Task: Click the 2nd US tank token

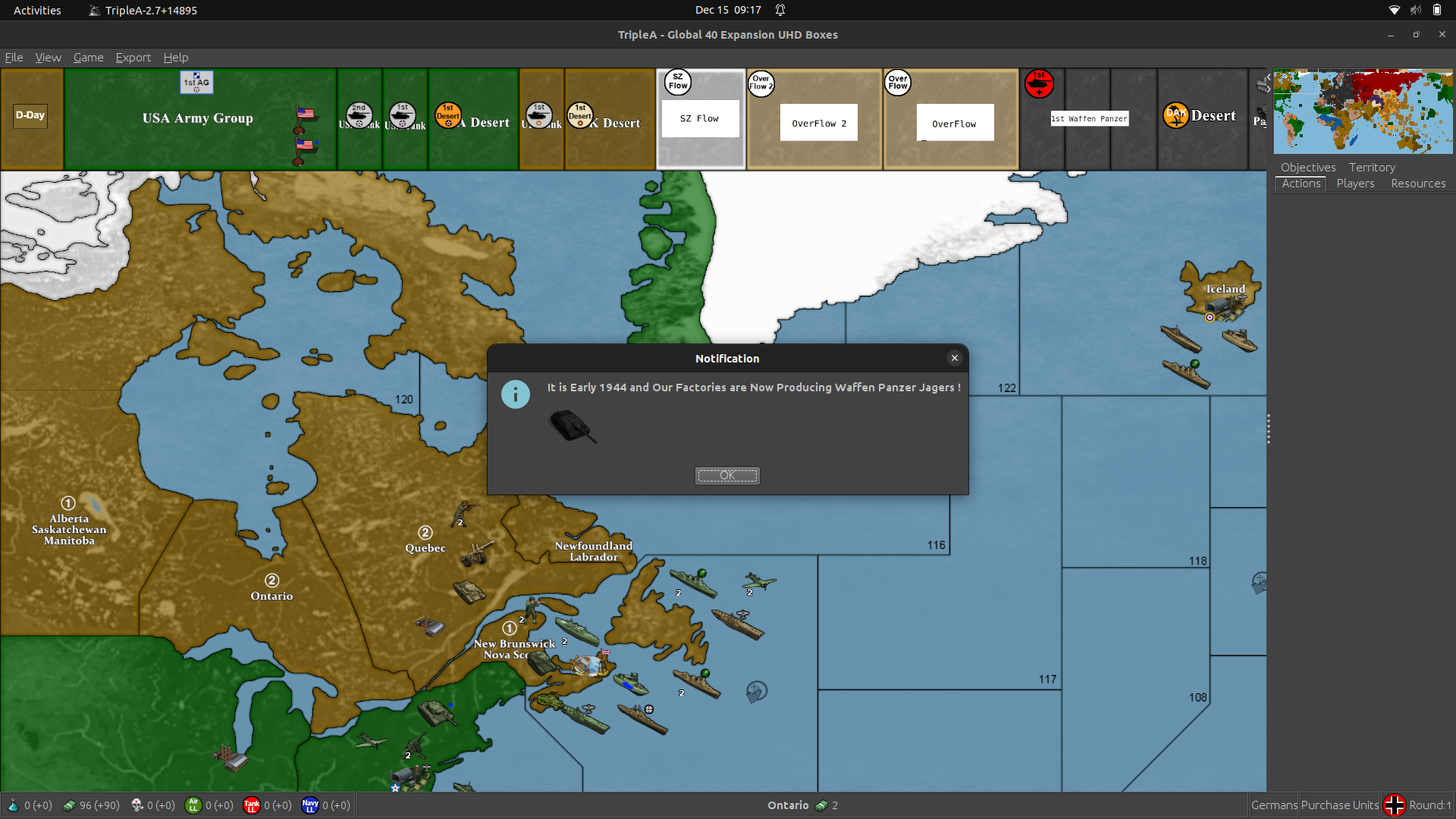Action: click(x=359, y=115)
